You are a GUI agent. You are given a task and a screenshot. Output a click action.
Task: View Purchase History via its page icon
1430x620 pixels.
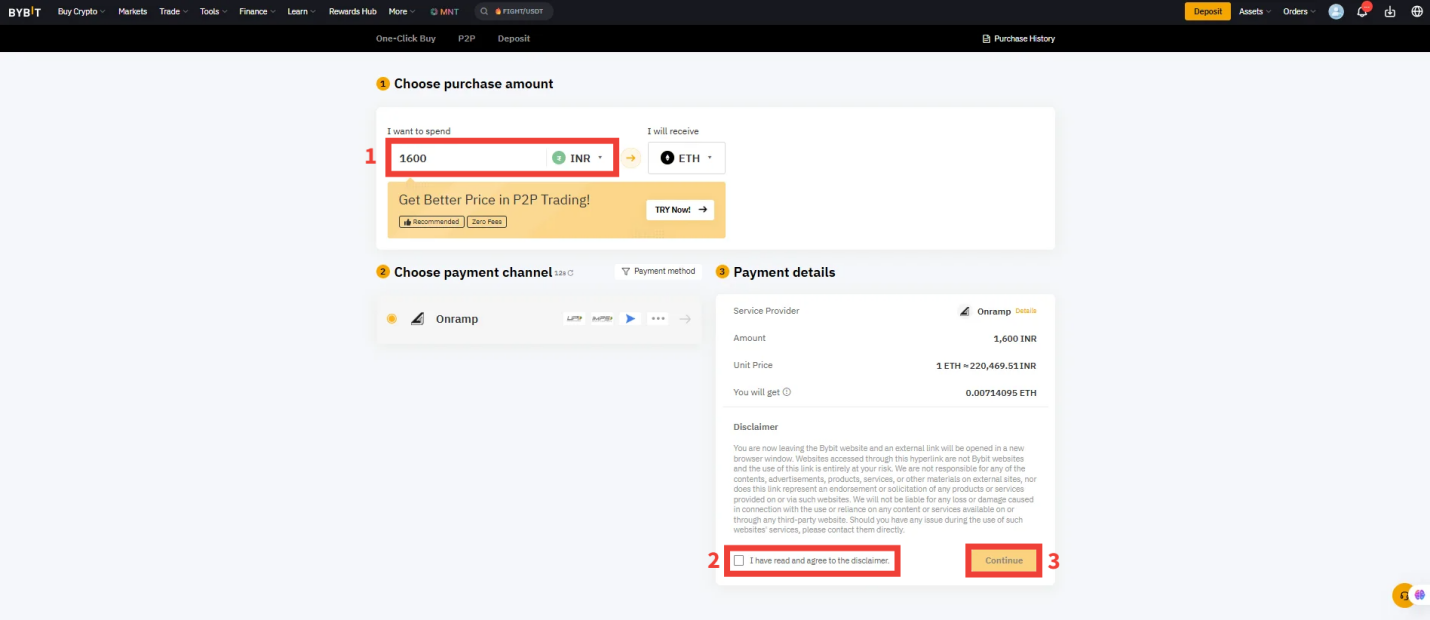point(986,38)
